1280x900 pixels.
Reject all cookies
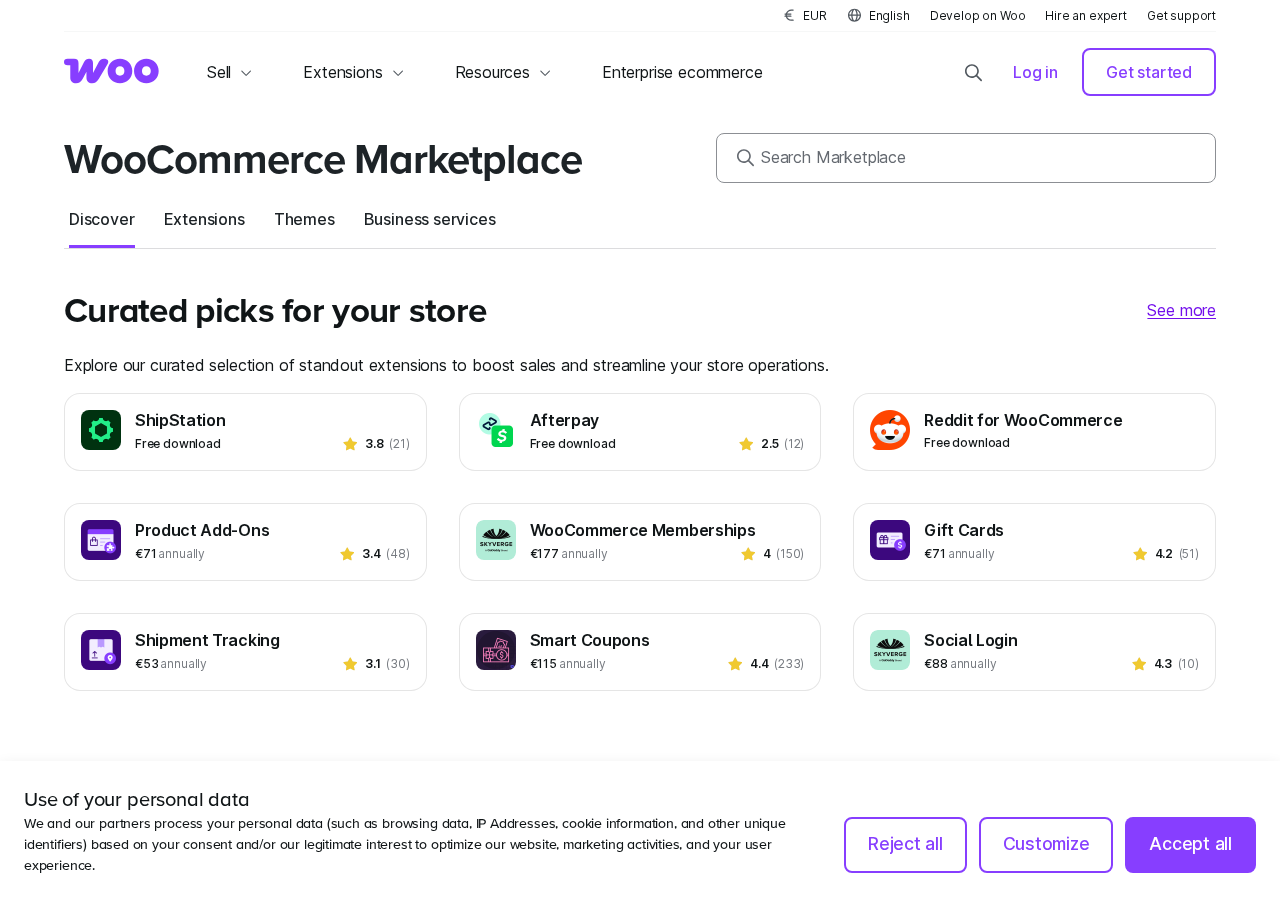[x=905, y=844]
